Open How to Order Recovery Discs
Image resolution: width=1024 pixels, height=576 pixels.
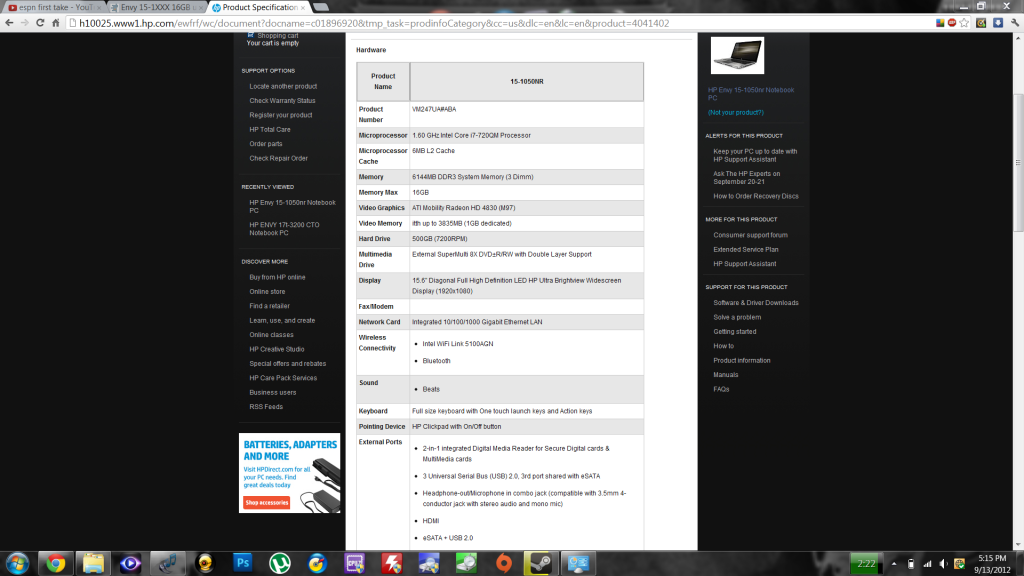(756, 196)
